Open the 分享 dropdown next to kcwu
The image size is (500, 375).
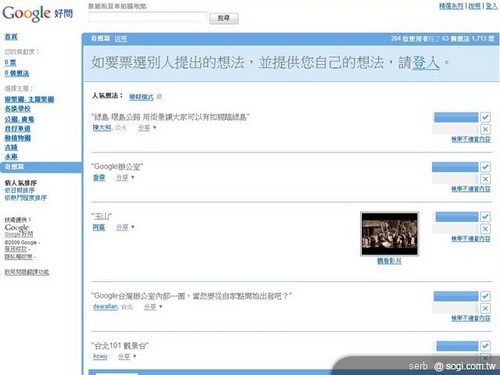tap(127, 356)
